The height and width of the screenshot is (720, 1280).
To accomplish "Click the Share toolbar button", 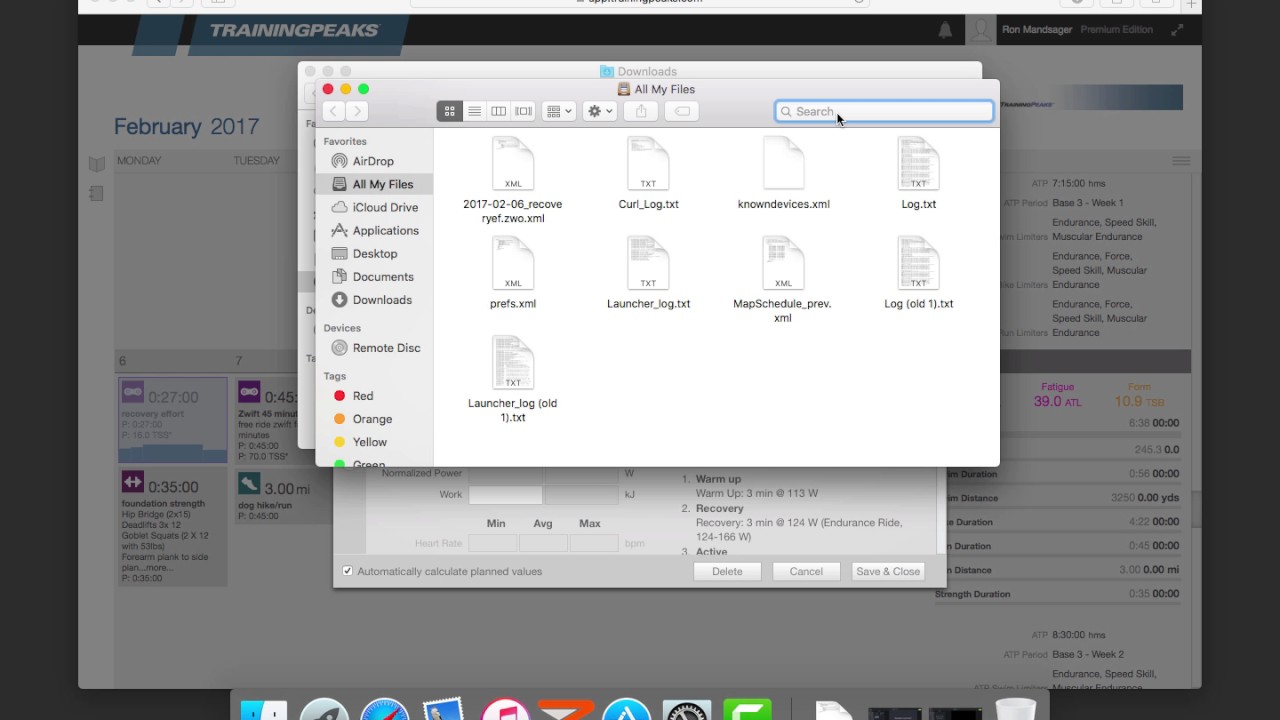I will pos(641,111).
